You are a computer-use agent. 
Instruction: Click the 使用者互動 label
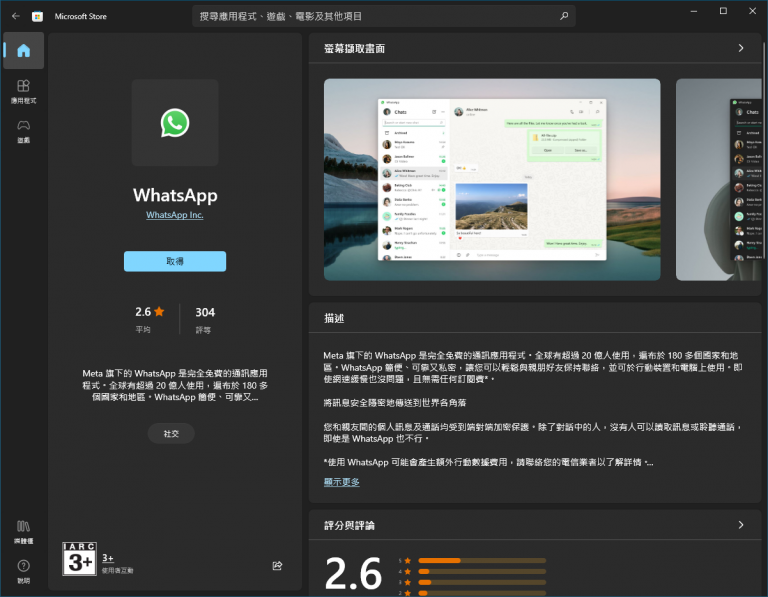coord(118,571)
